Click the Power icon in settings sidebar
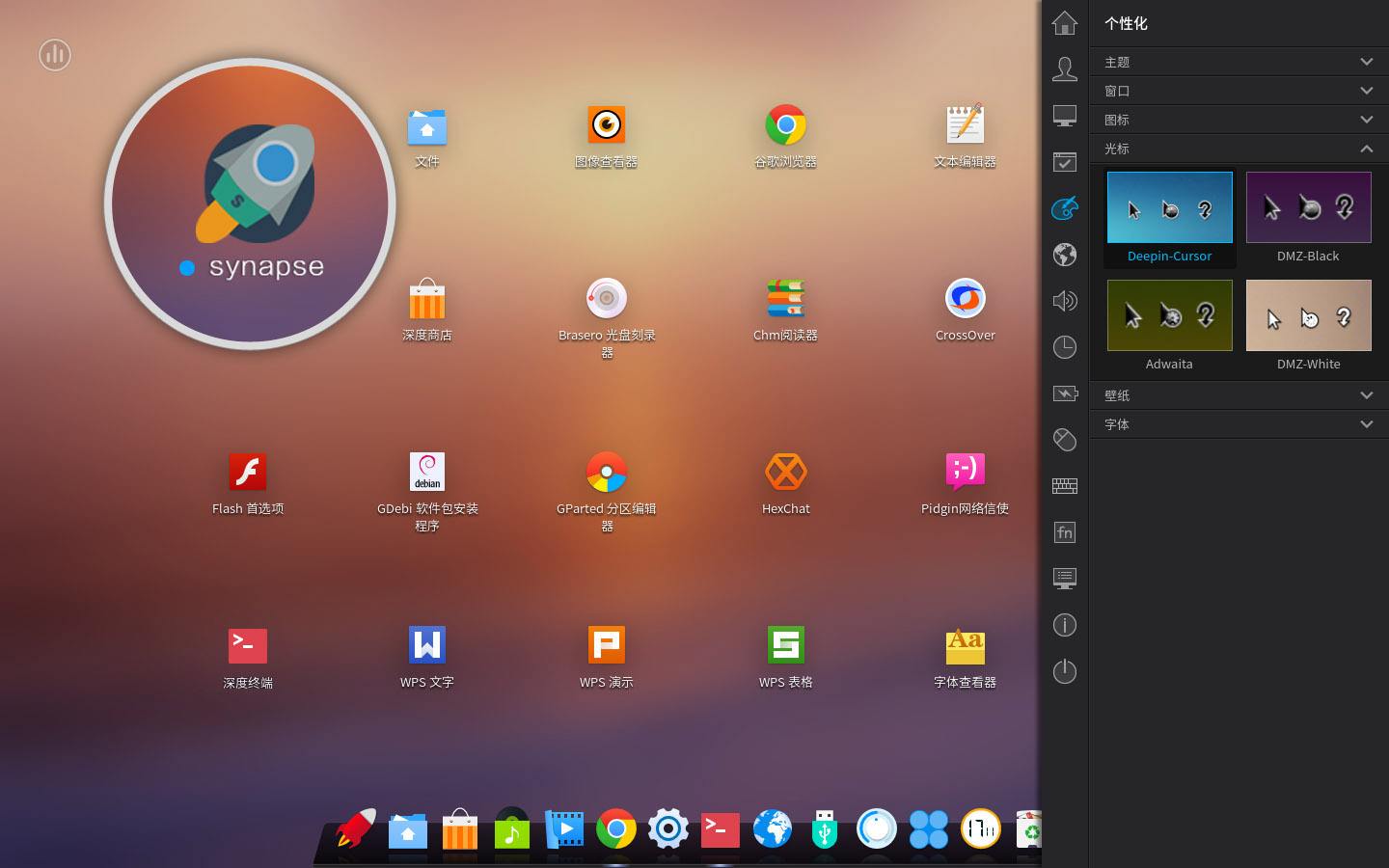The image size is (1389, 868). tap(1065, 670)
